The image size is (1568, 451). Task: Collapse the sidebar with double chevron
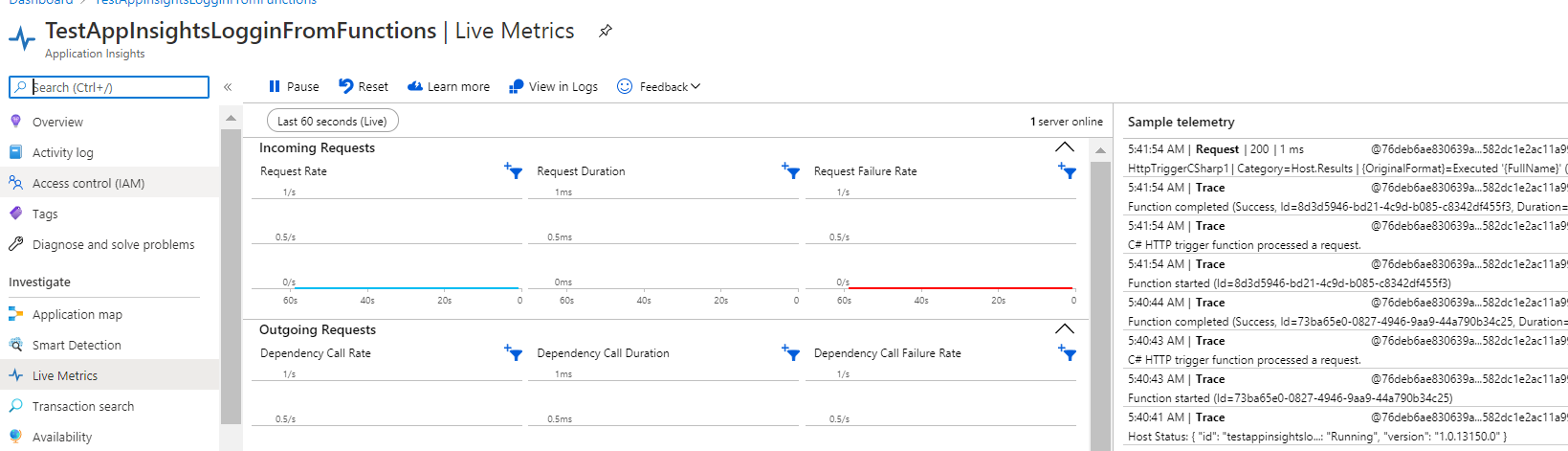(x=228, y=87)
